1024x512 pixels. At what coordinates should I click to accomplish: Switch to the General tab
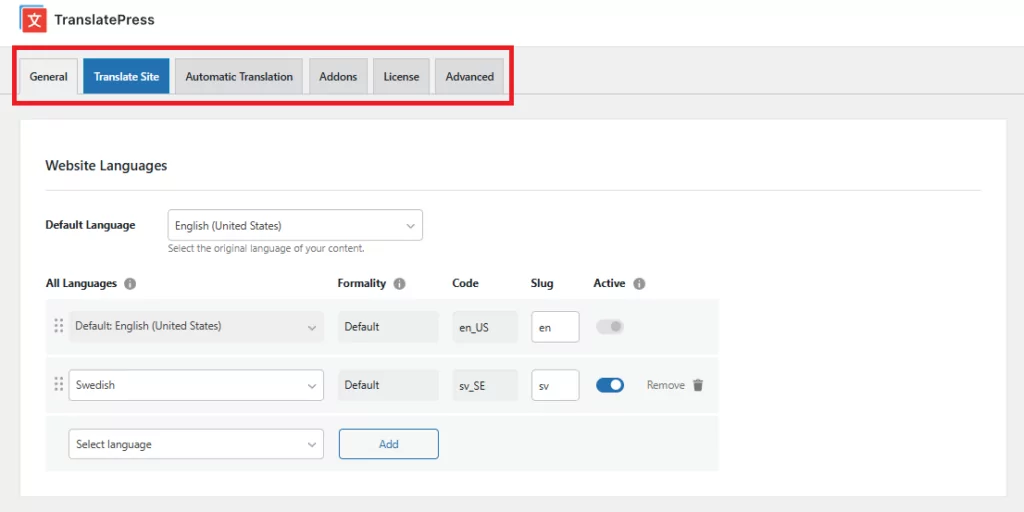coord(48,76)
